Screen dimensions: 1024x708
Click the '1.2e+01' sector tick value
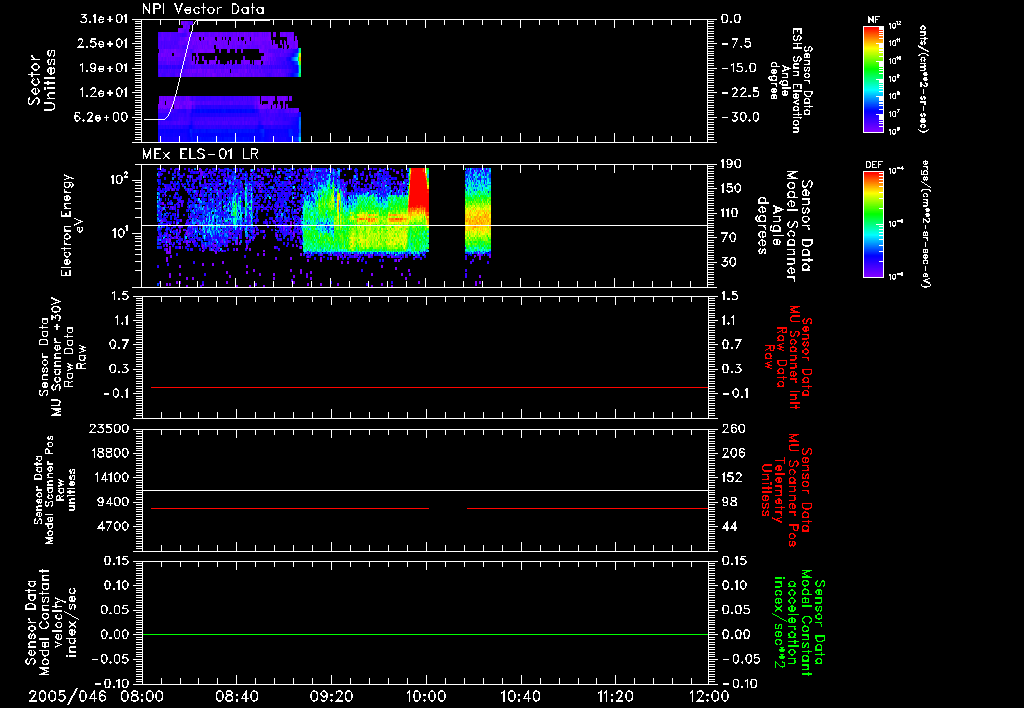pyautogui.click(x=104, y=93)
